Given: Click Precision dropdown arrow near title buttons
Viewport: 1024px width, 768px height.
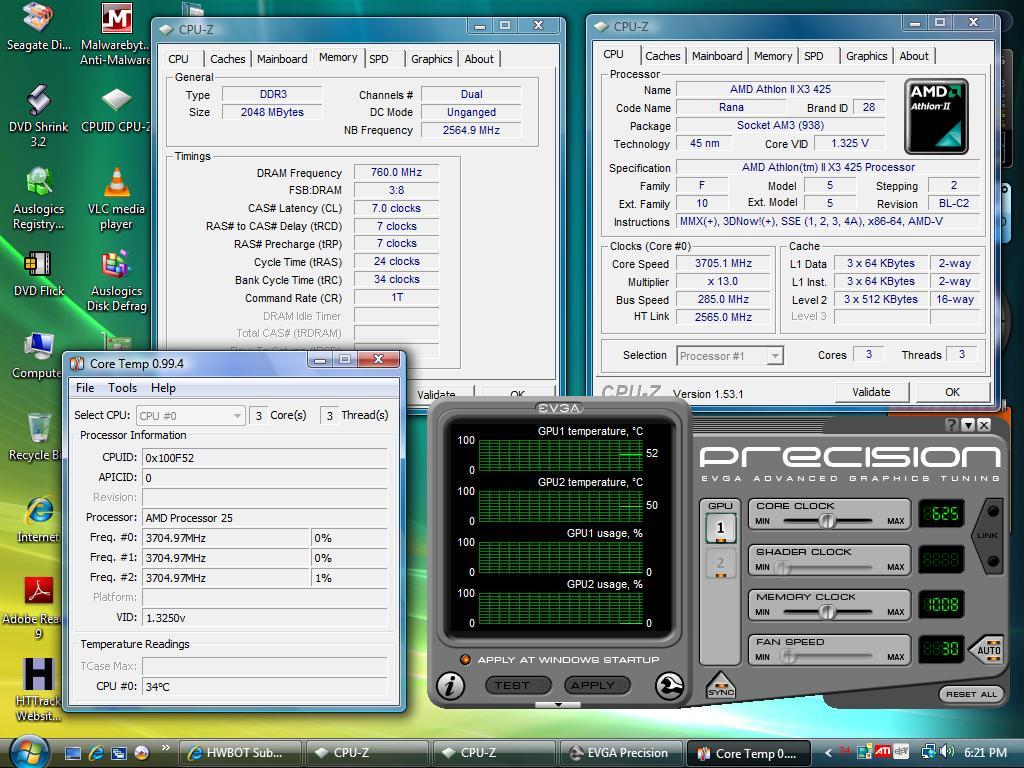Looking at the screenshot, I should coord(968,425).
